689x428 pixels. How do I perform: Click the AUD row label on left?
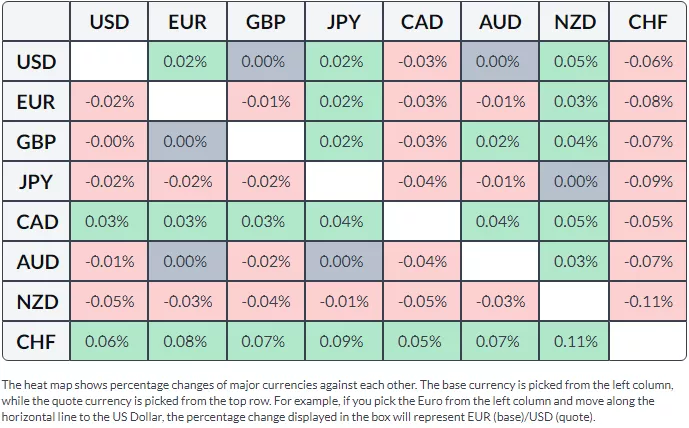[36, 261]
